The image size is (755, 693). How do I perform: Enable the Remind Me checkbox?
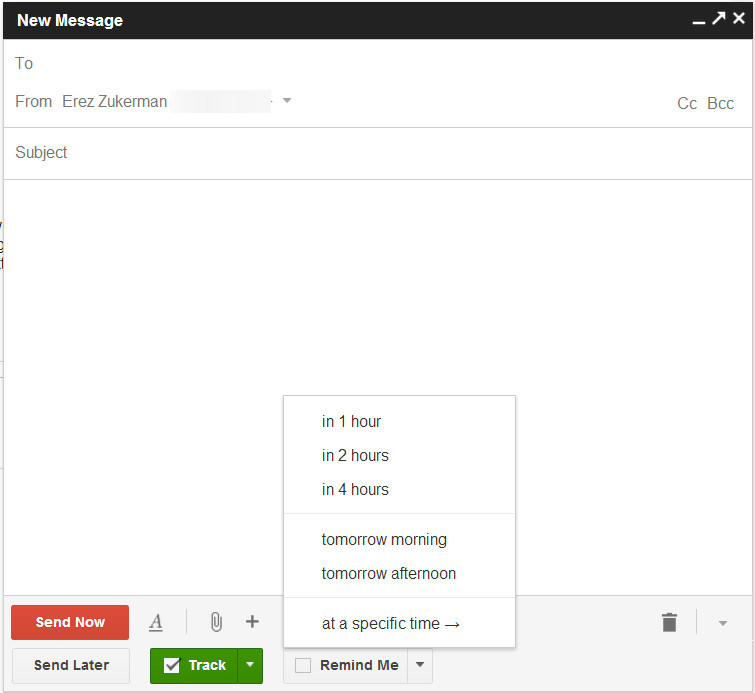click(303, 665)
